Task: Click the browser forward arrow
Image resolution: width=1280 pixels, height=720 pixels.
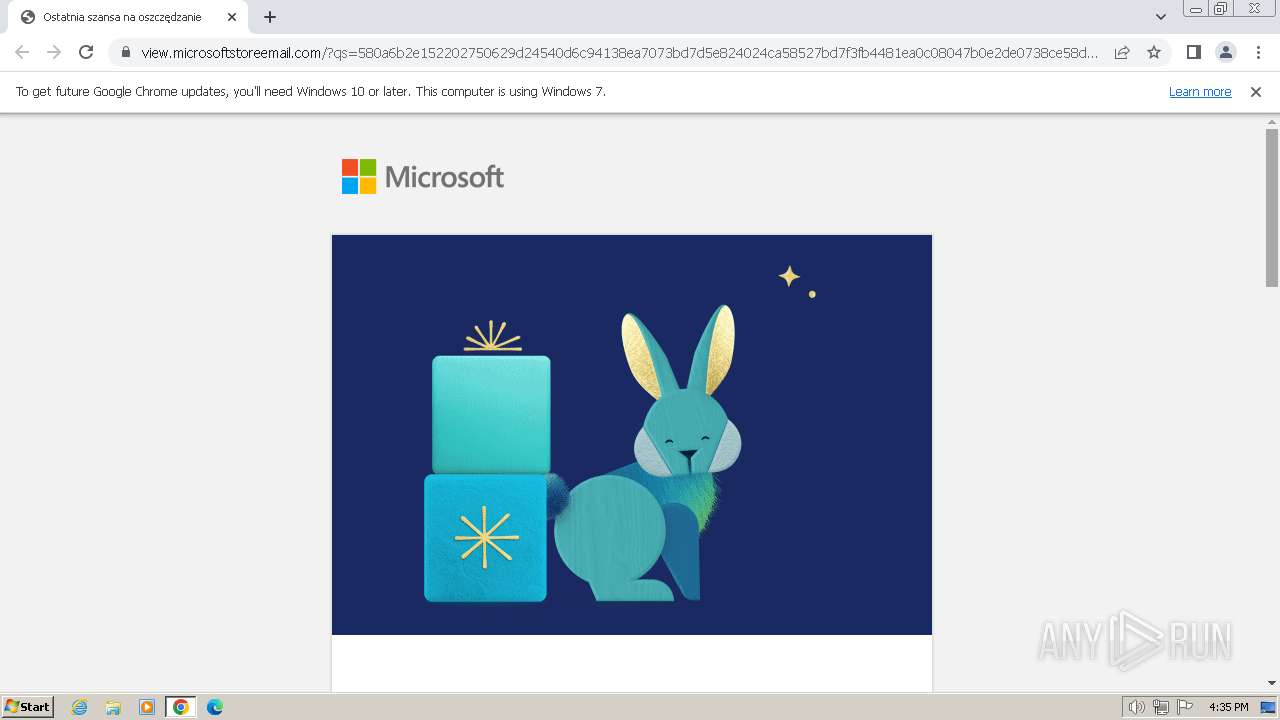Action: tap(54, 52)
